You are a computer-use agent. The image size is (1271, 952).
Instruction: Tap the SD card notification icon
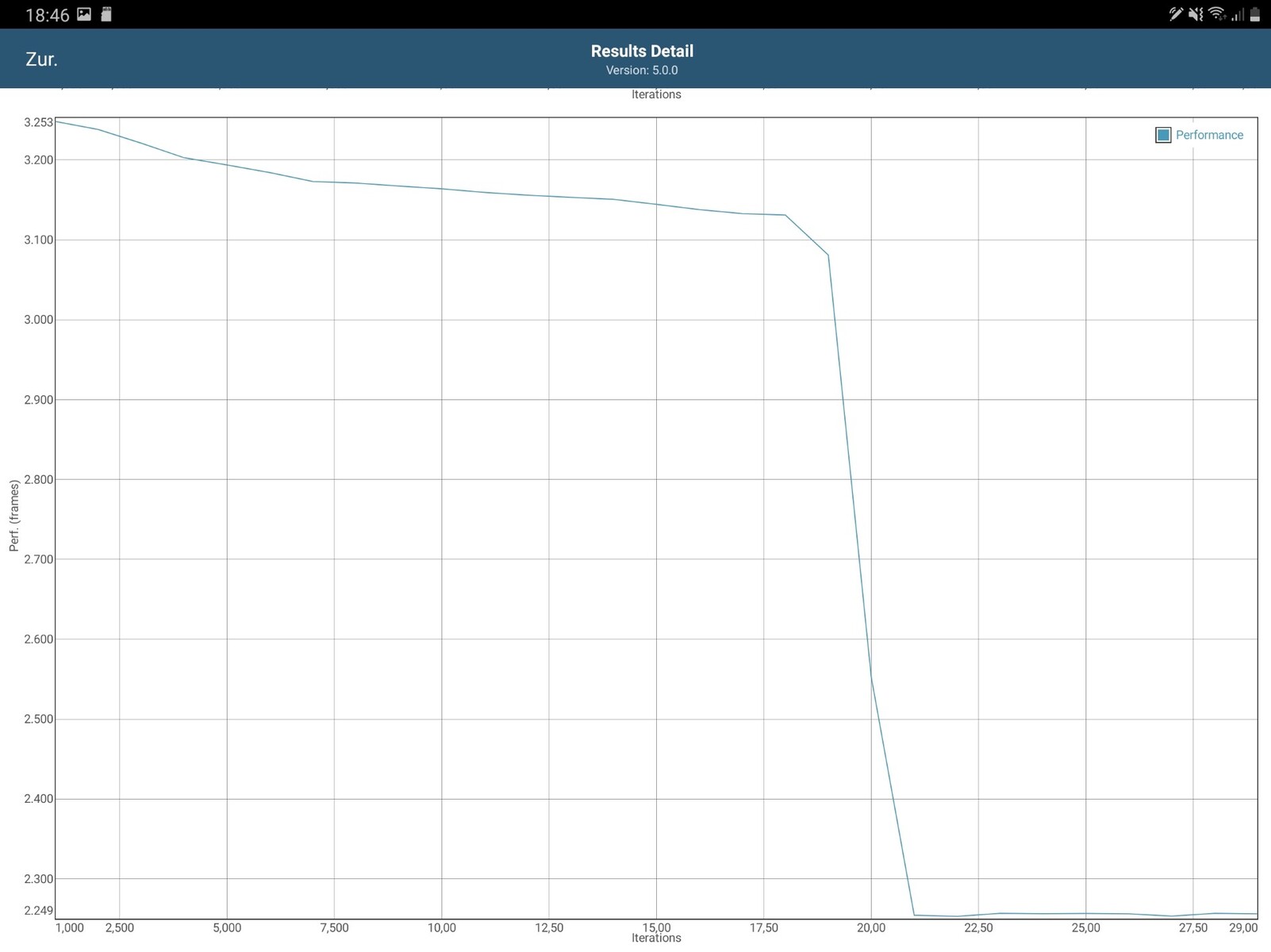point(106,14)
